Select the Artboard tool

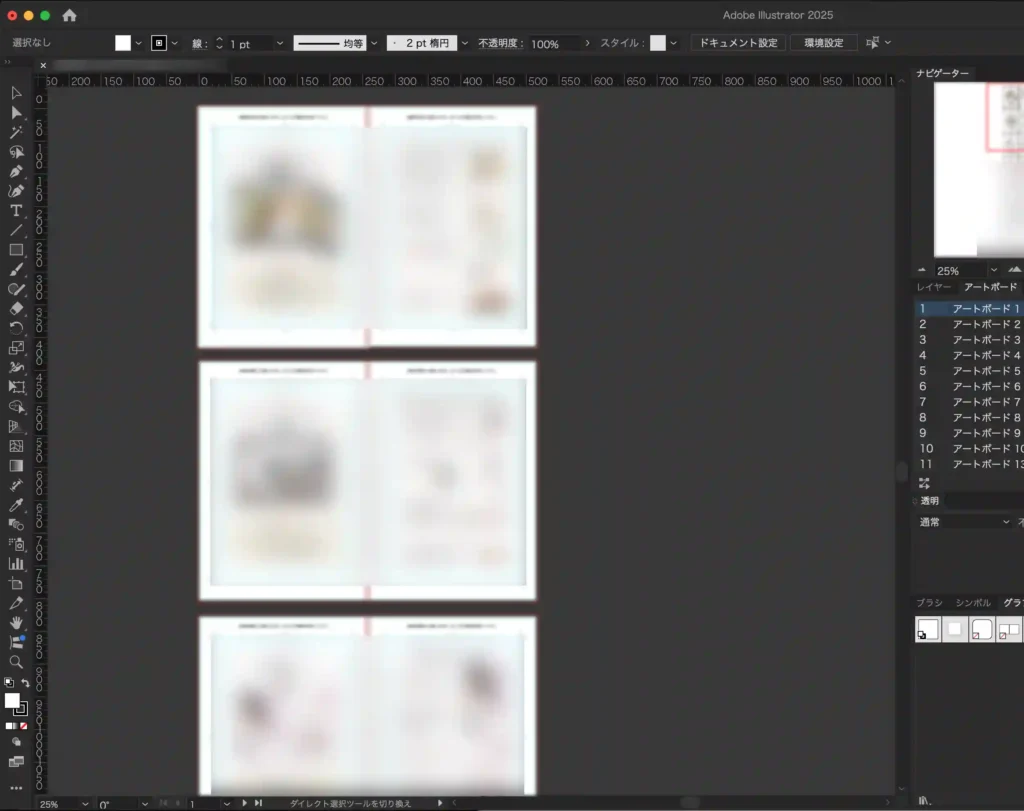[16, 583]
